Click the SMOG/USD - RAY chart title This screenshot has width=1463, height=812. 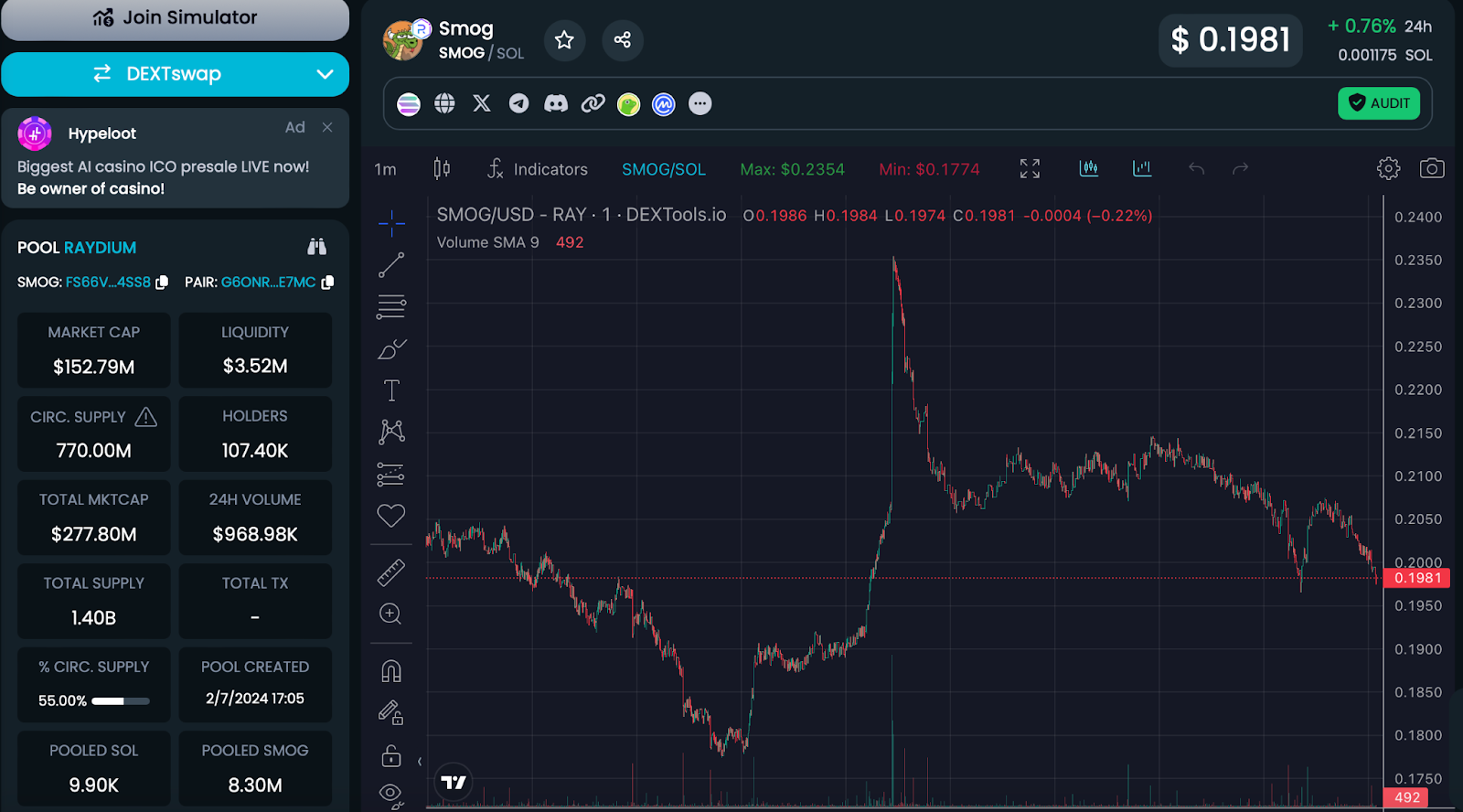point(582,215)
